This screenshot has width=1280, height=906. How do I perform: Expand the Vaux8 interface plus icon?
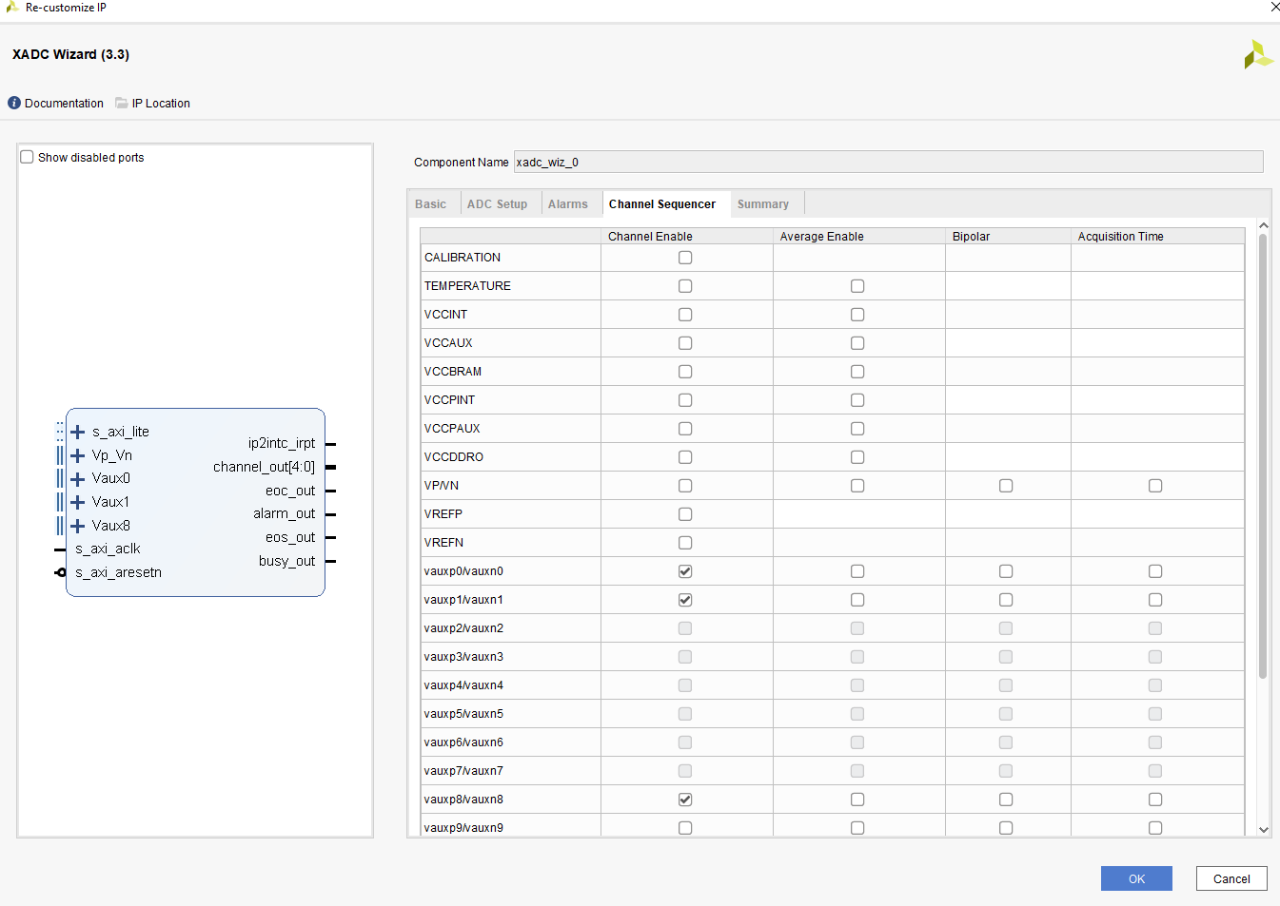[x=78, y=526]
